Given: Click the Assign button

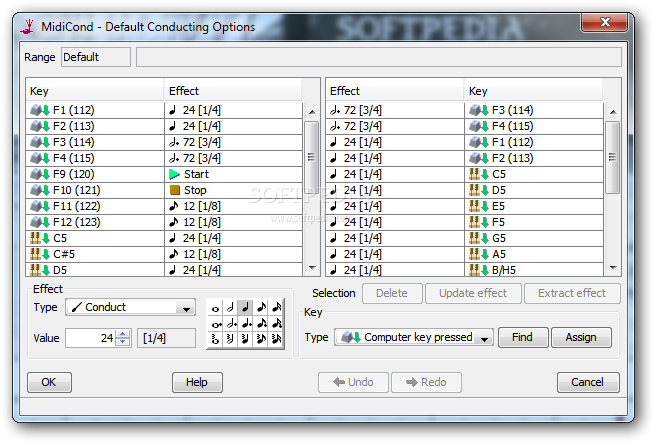Looking at the screenshot, I should click(581, 337).
